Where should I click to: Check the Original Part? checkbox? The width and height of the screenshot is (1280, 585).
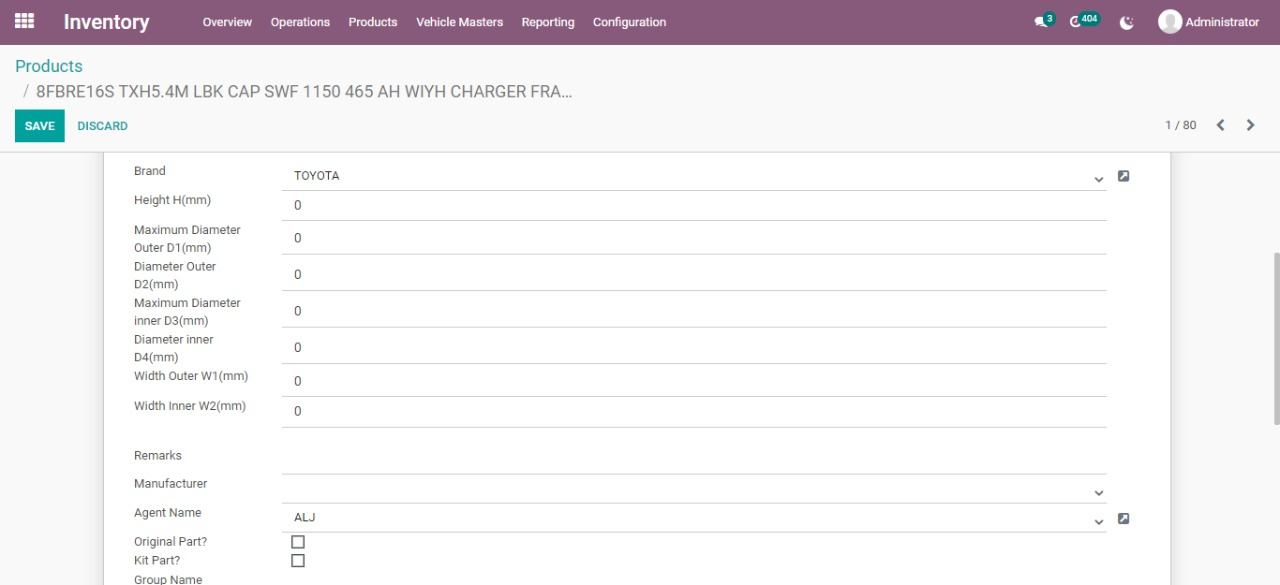tap(298, 542)
